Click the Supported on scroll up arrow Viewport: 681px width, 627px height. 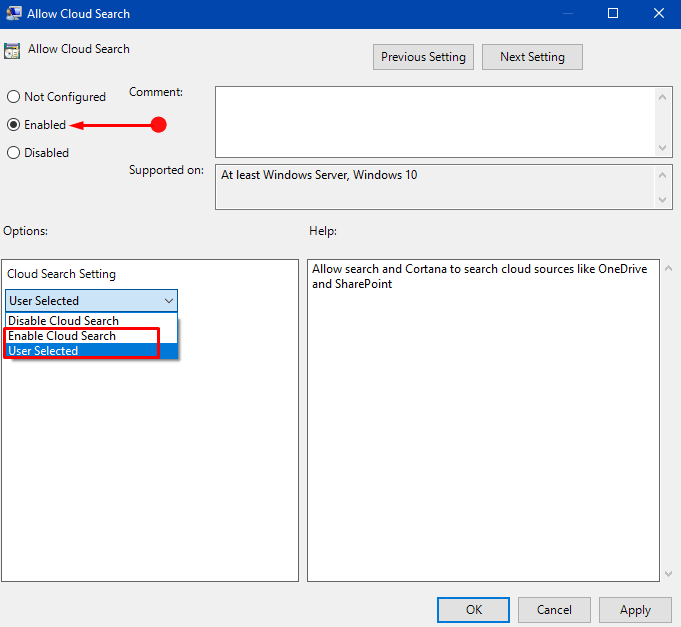point(662,175)
